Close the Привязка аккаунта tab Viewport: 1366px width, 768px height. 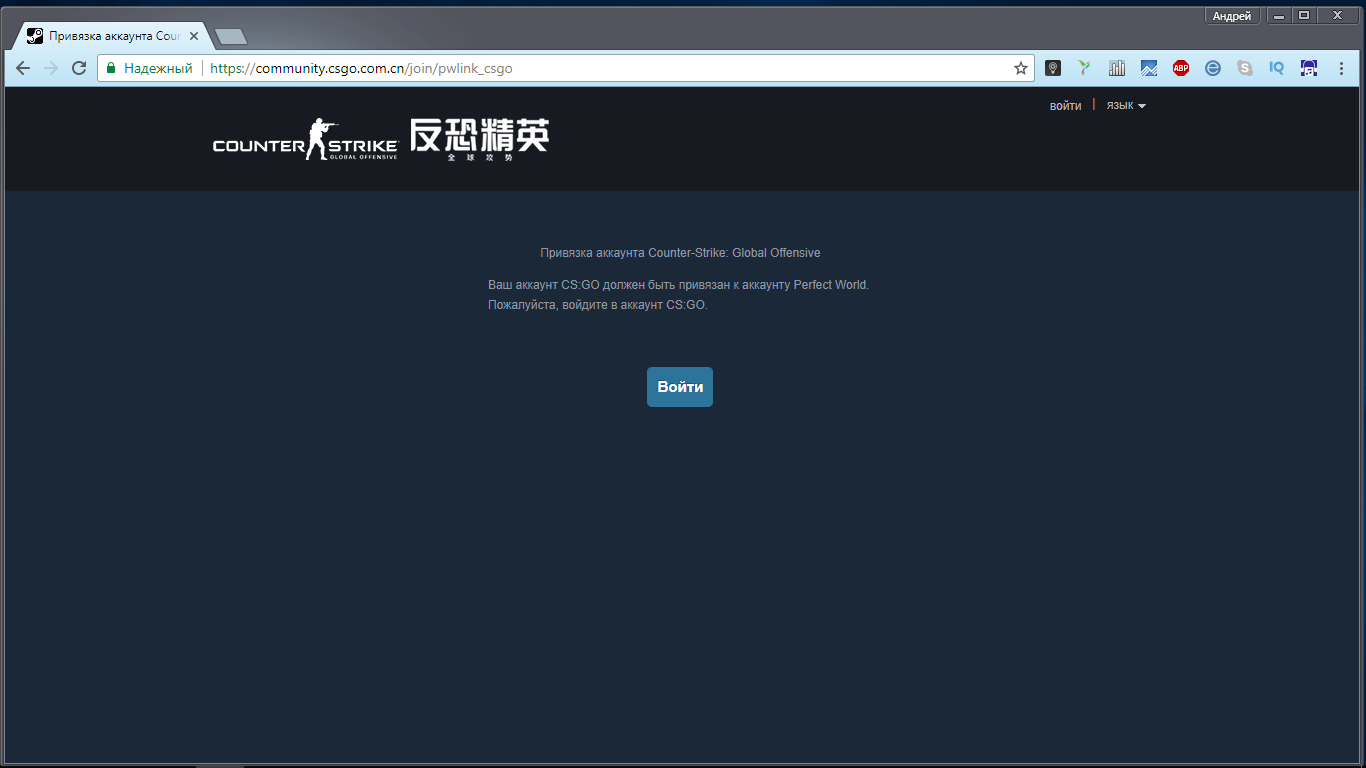coord(194,36)
